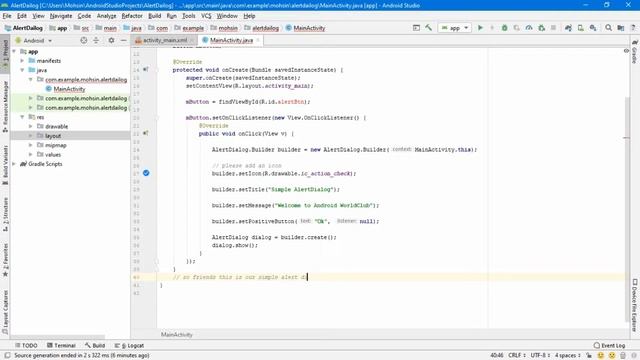
Task: Open the VCS menu
Action: 206,16
